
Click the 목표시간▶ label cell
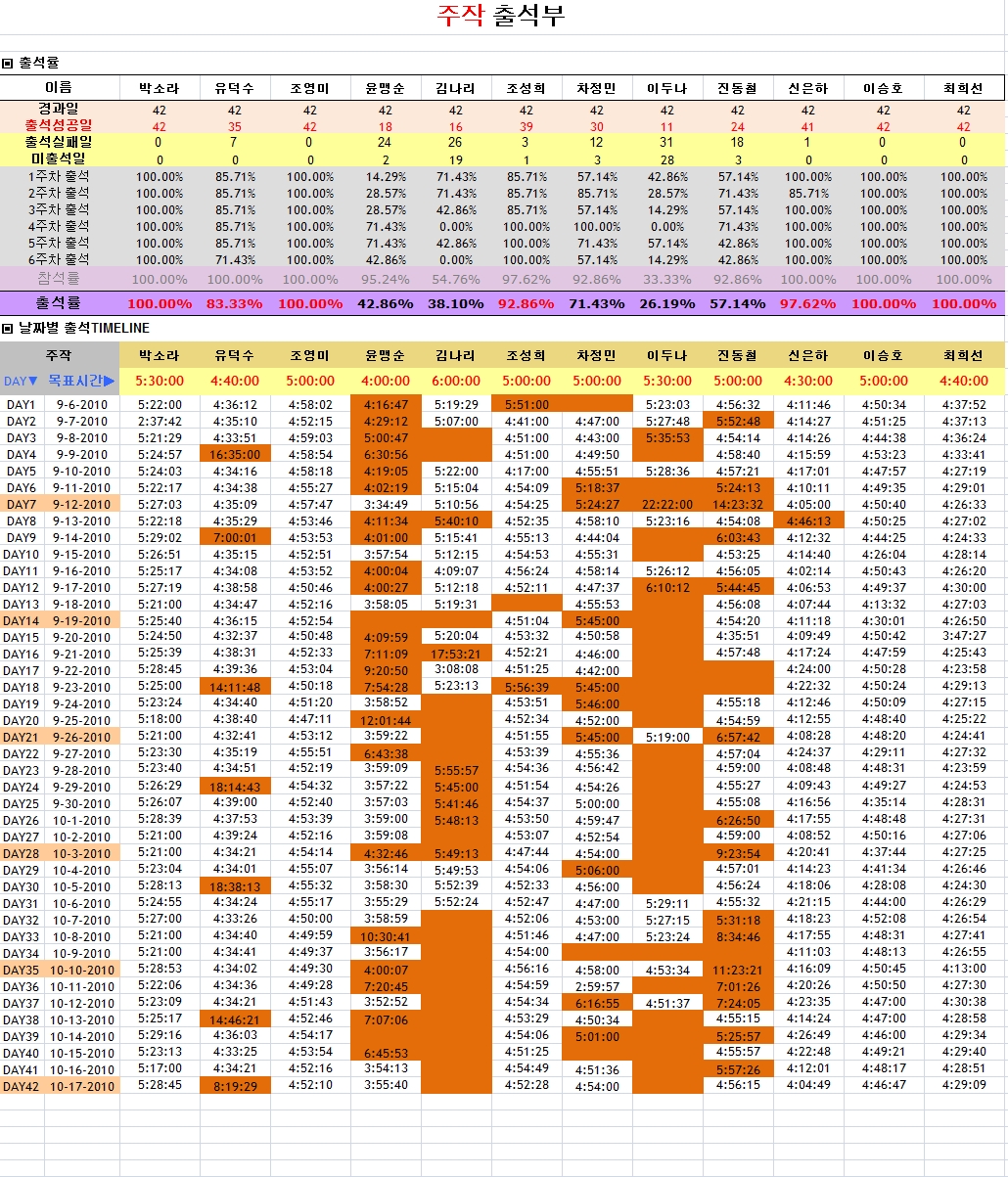pyautogui.click(x=82, y=381)
